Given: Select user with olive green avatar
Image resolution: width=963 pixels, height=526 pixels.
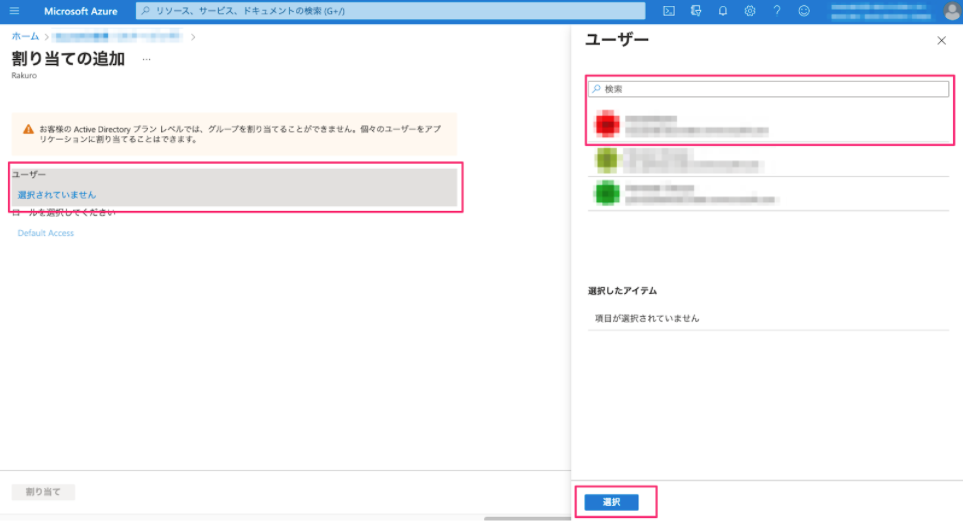Looking at the screenshot, I should click(x=768, y=160).
